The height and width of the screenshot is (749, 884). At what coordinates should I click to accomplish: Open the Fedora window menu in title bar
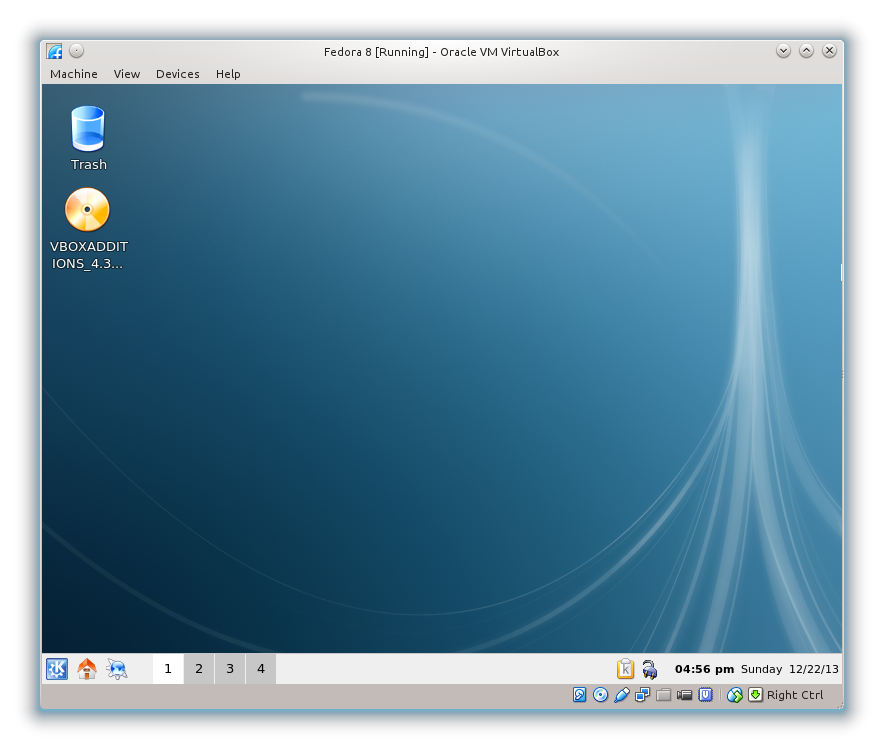[54, 51]
